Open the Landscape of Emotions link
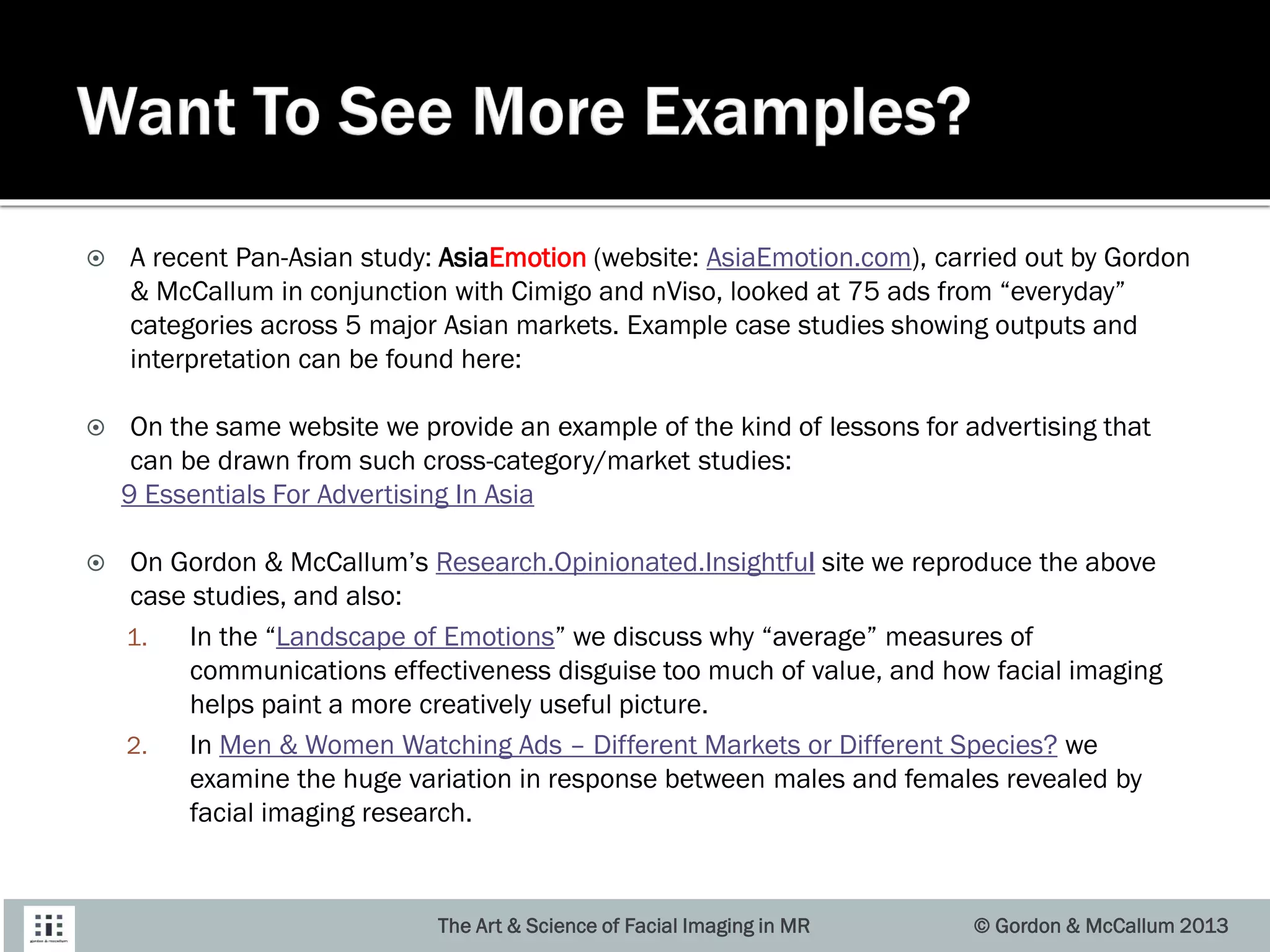The image size is (1270, 952). pyautogui.click(x=415, y=637)
